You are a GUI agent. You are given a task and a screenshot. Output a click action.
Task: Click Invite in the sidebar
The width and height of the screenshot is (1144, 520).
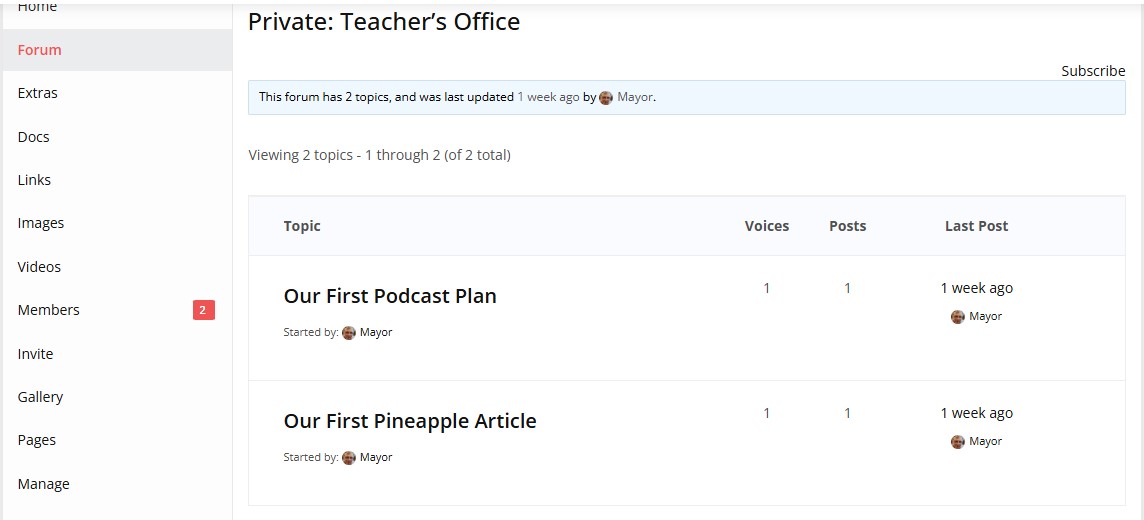pyautogui.click(x=36, y=354)
